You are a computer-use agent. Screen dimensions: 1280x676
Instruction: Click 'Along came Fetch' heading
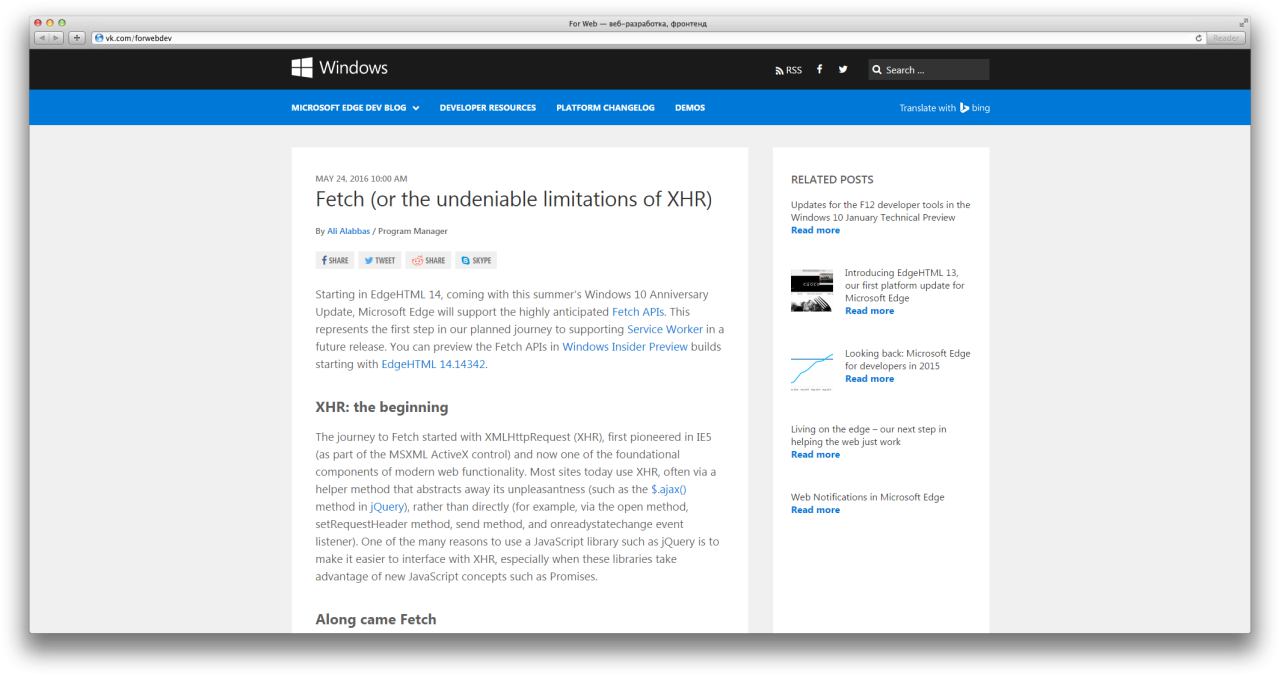[376, 620]
